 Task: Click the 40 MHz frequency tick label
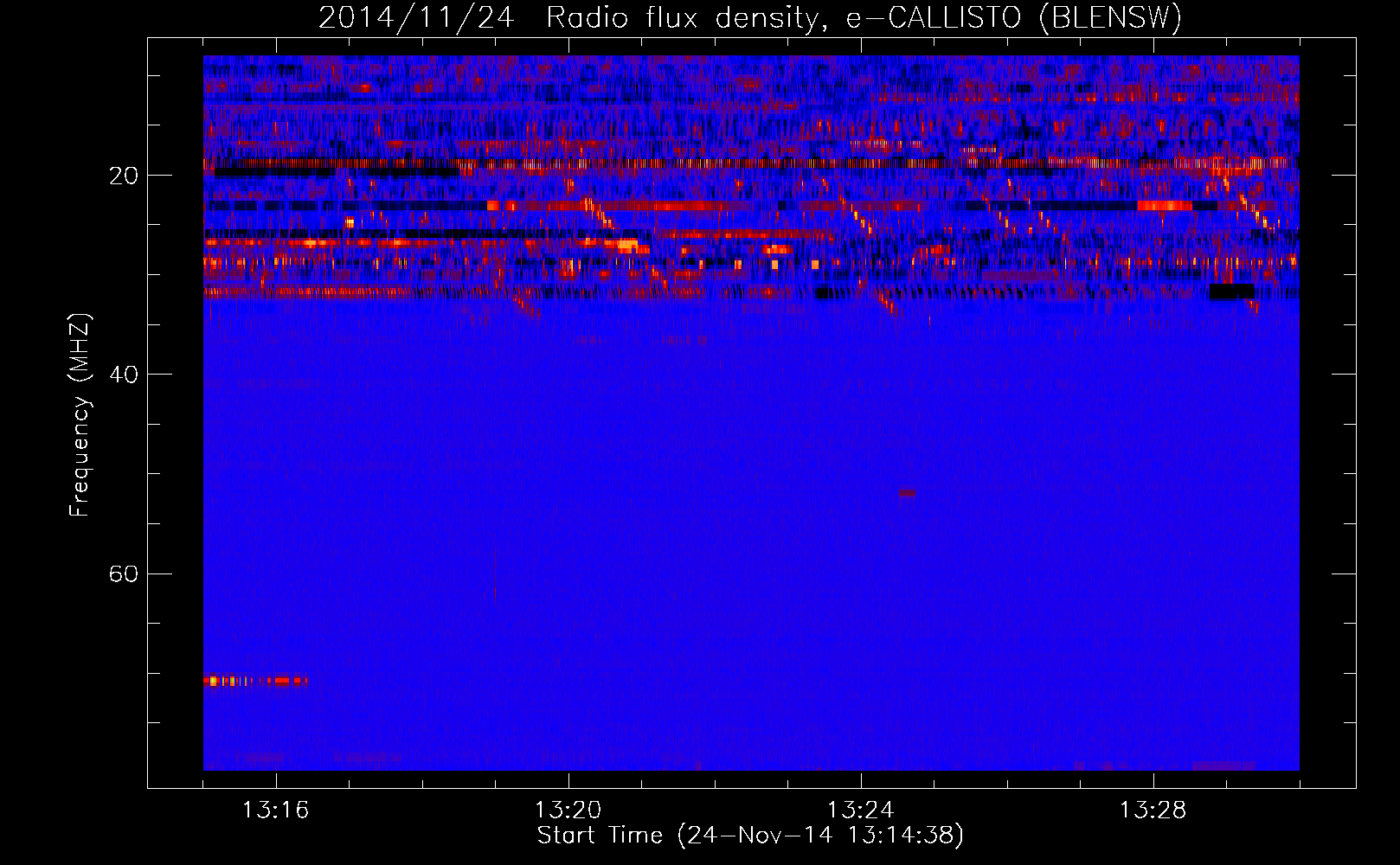(124, 375)
